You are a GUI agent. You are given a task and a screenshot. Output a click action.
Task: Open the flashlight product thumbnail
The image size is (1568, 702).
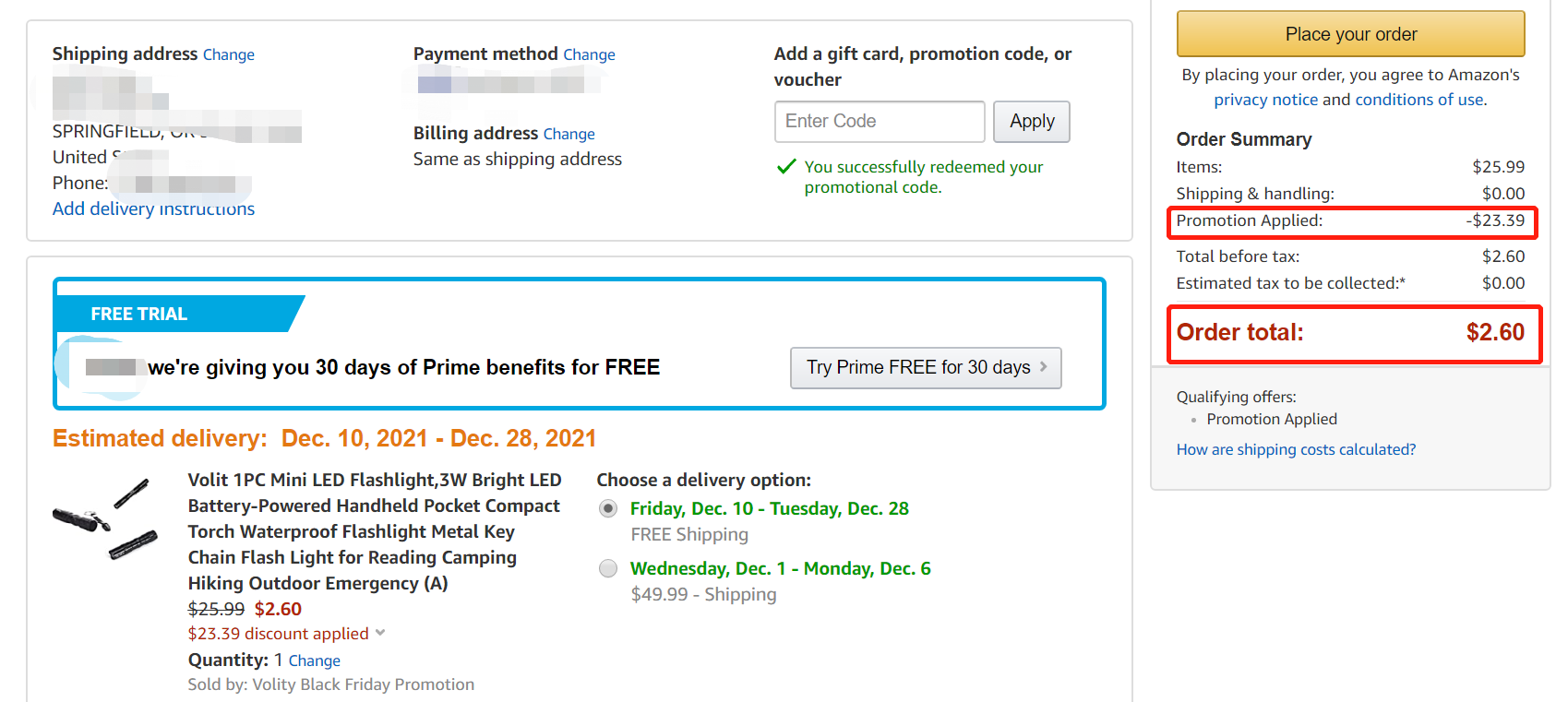click(104, 519)
